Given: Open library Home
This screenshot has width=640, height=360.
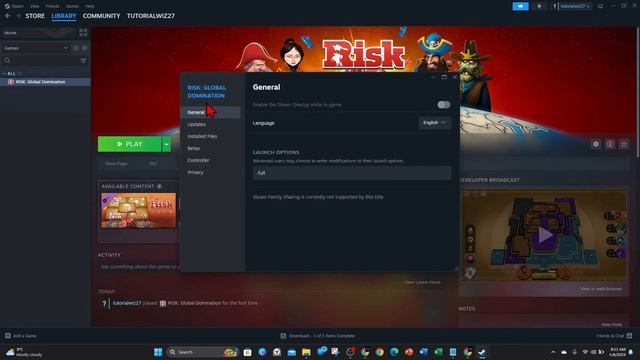Looking at the screenshot, I should pyautogui.click(x=39, y=33).
